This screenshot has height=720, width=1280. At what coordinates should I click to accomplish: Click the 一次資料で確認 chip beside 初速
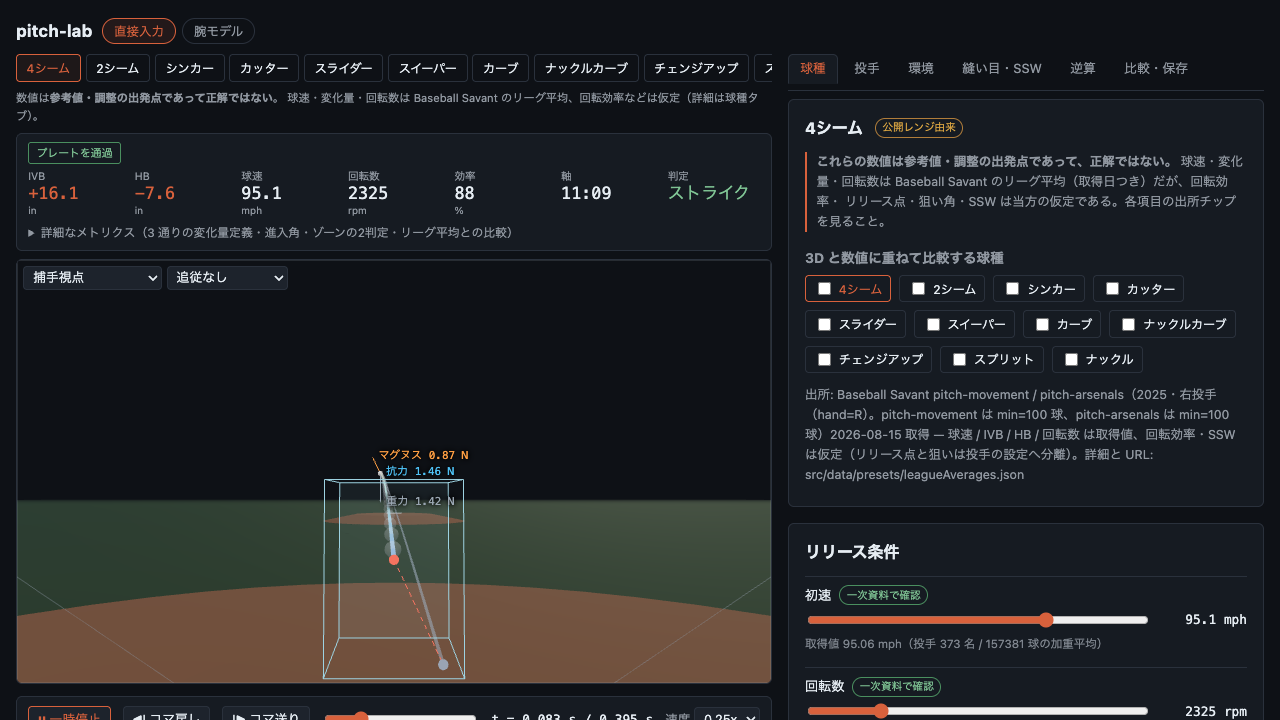pyautogui.click(x=883, y=595)
